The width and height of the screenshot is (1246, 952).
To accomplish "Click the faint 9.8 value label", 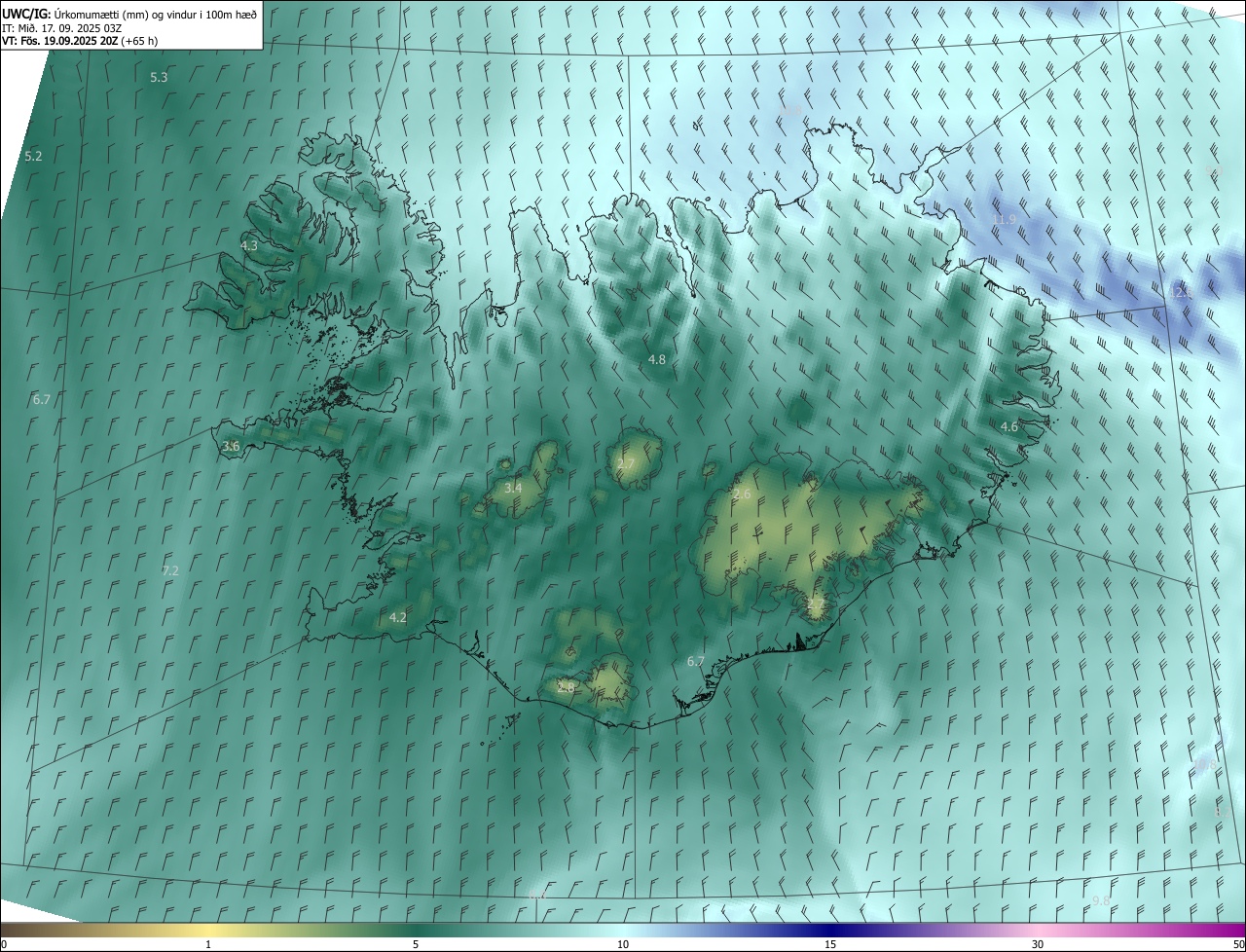I will (x=1101, y=901).
